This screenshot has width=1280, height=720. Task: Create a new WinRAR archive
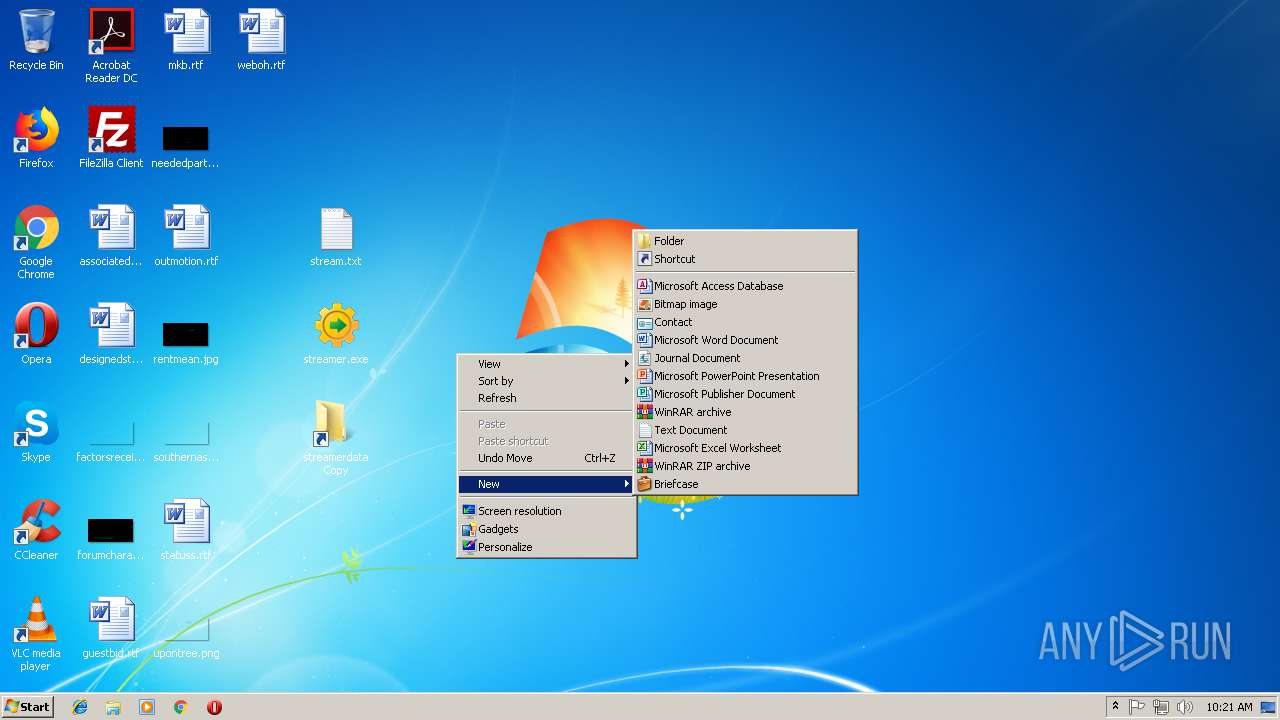point(745,412)
